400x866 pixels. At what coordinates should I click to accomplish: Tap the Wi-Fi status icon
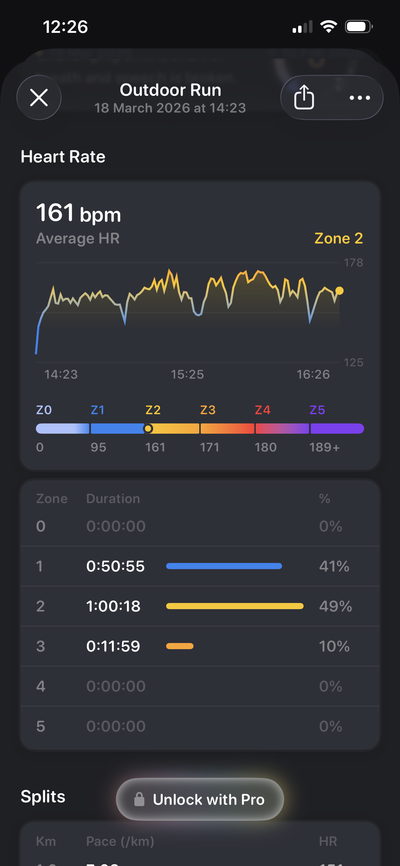click(329, 27)
